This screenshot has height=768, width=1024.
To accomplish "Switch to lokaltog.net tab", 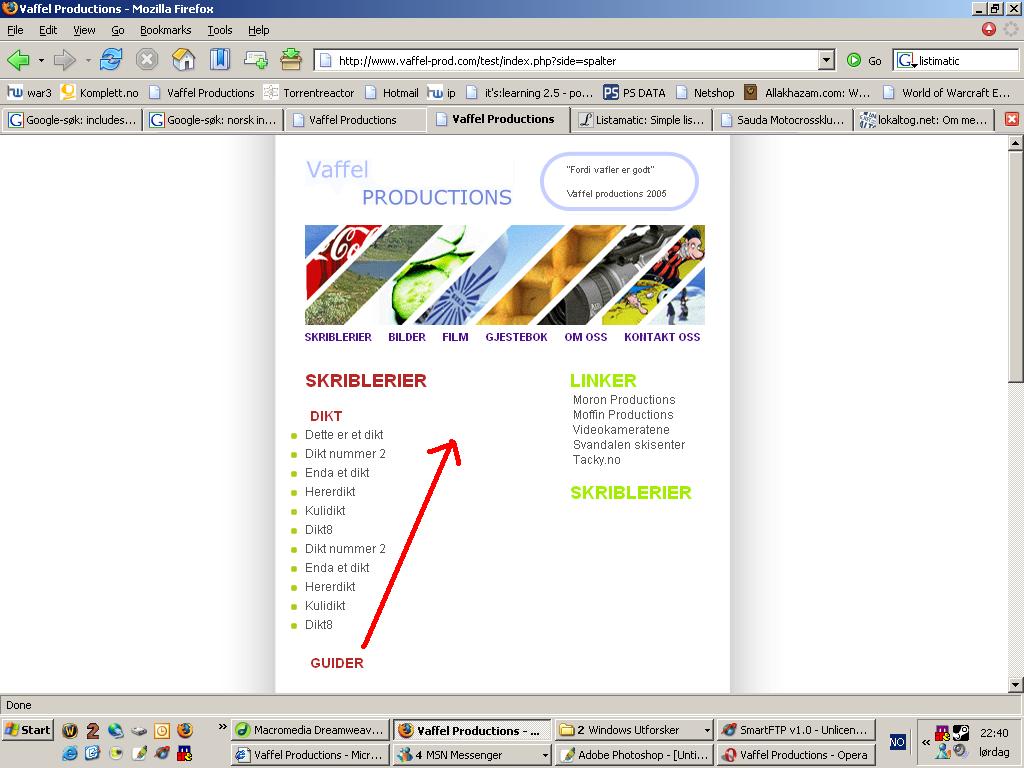I will tap(924, 120).
